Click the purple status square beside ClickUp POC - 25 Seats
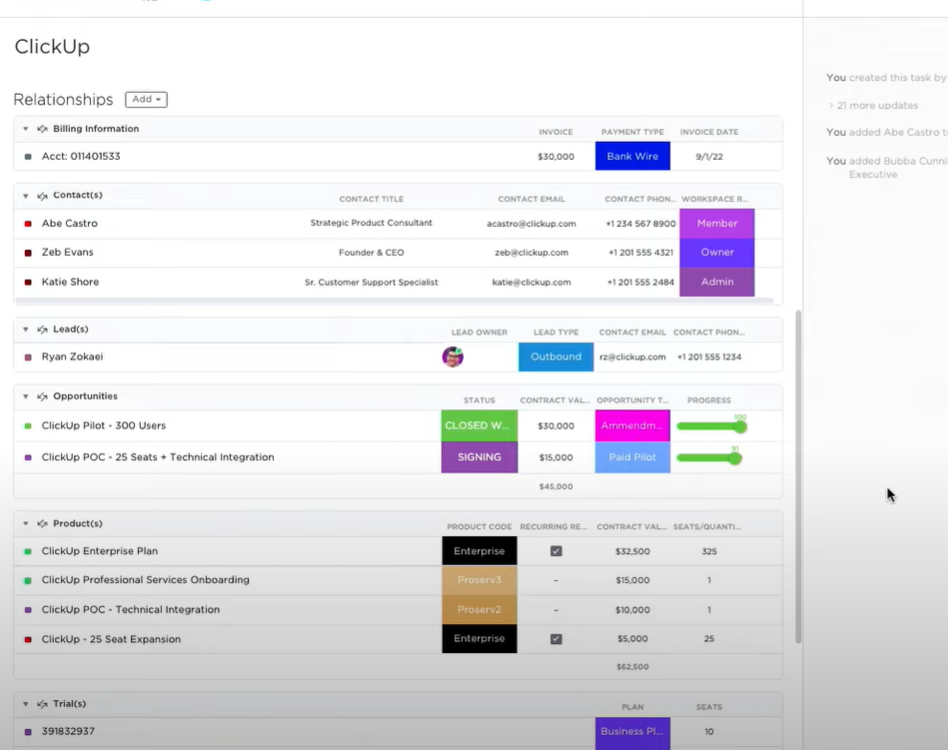Image resolution: width=948 pixels, height=750 pixels. [28, 457]
